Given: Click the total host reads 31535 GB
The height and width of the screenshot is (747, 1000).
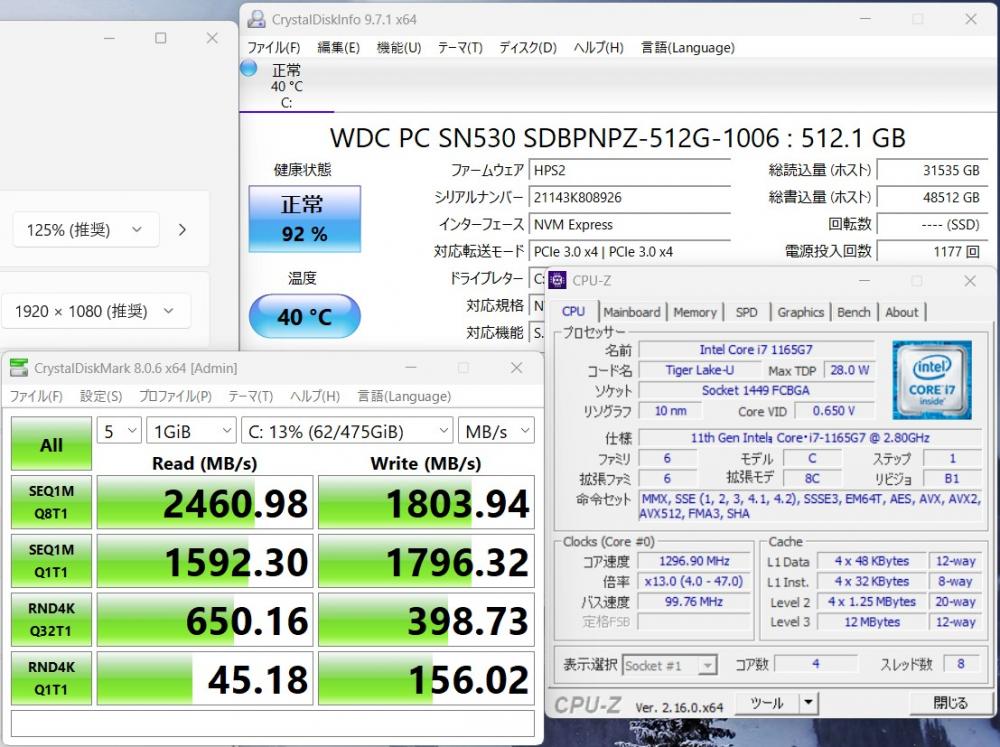Looking at the screenshot, I should click(932, 170).
